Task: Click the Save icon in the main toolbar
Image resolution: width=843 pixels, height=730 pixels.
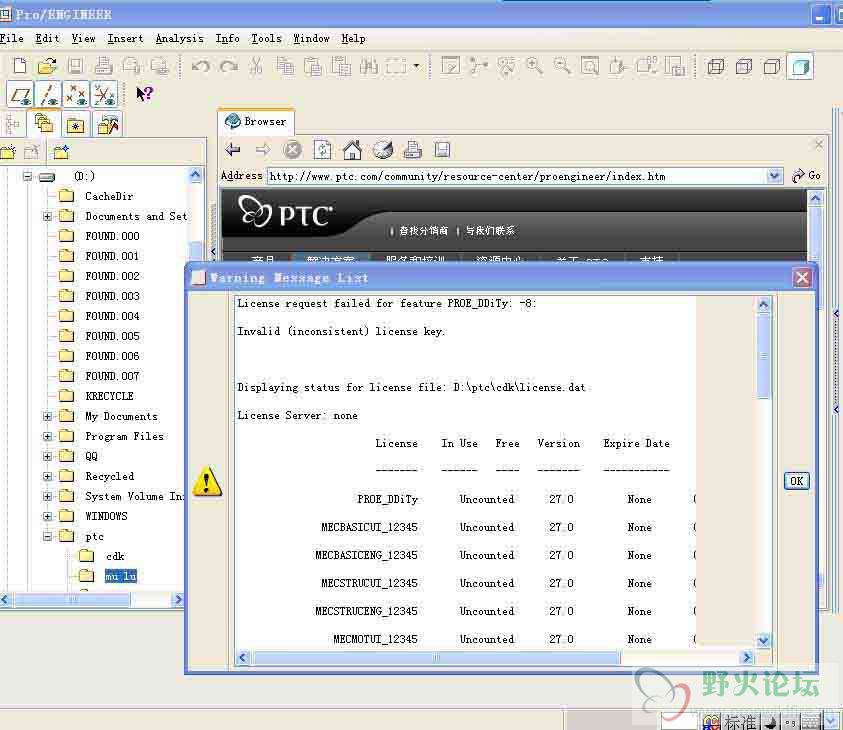Action: [75, 66]
